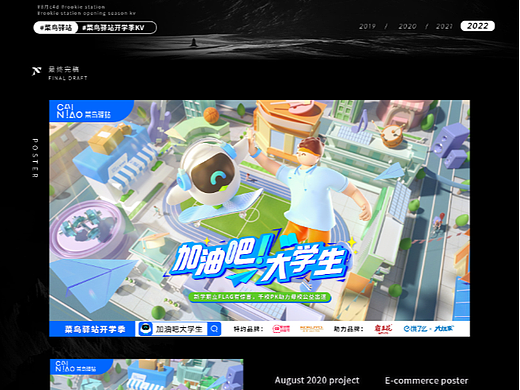Click the blue 菜鸟驿站开学季 footer label
This screenshot has height=390, width=520.
tap(95, 329)
